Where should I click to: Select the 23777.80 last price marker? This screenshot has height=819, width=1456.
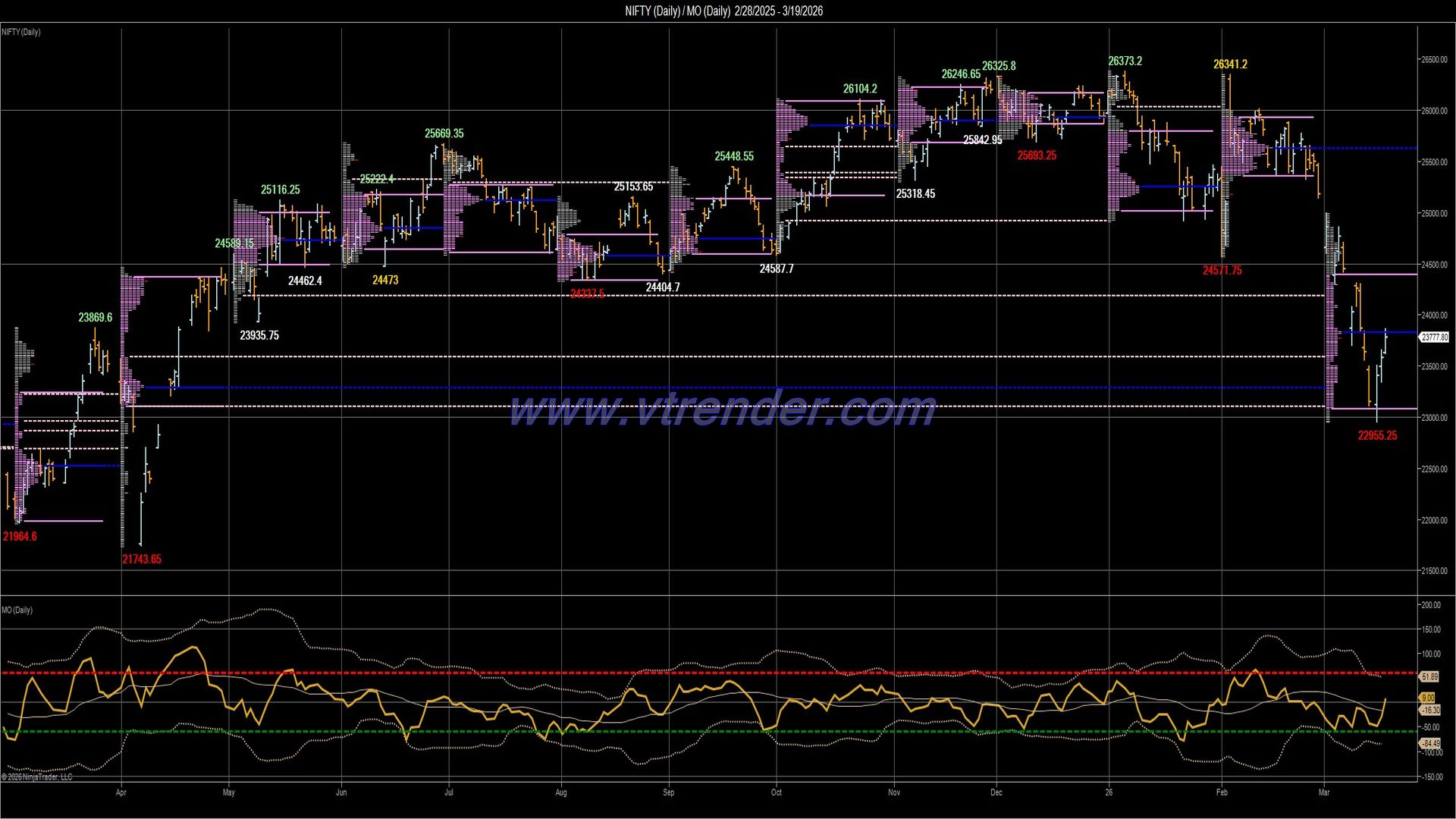point(1437,337)
